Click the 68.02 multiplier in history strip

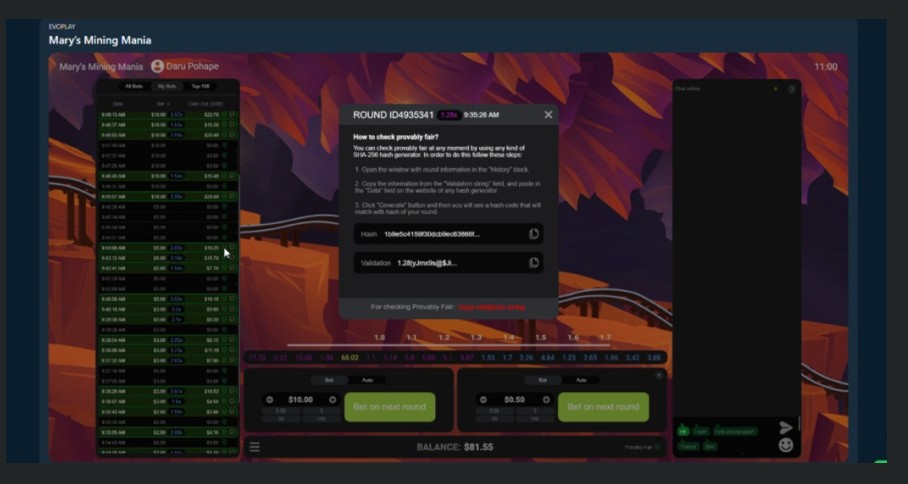click(349, 357)
